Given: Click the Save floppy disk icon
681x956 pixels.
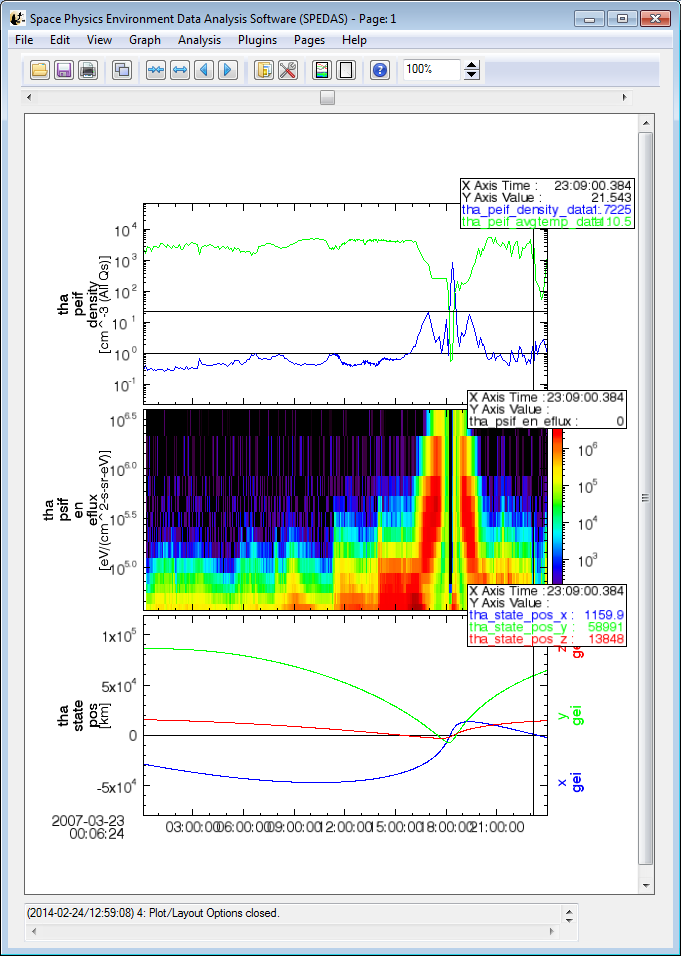Looking at the screenshot, I should [x=63, y=70].
